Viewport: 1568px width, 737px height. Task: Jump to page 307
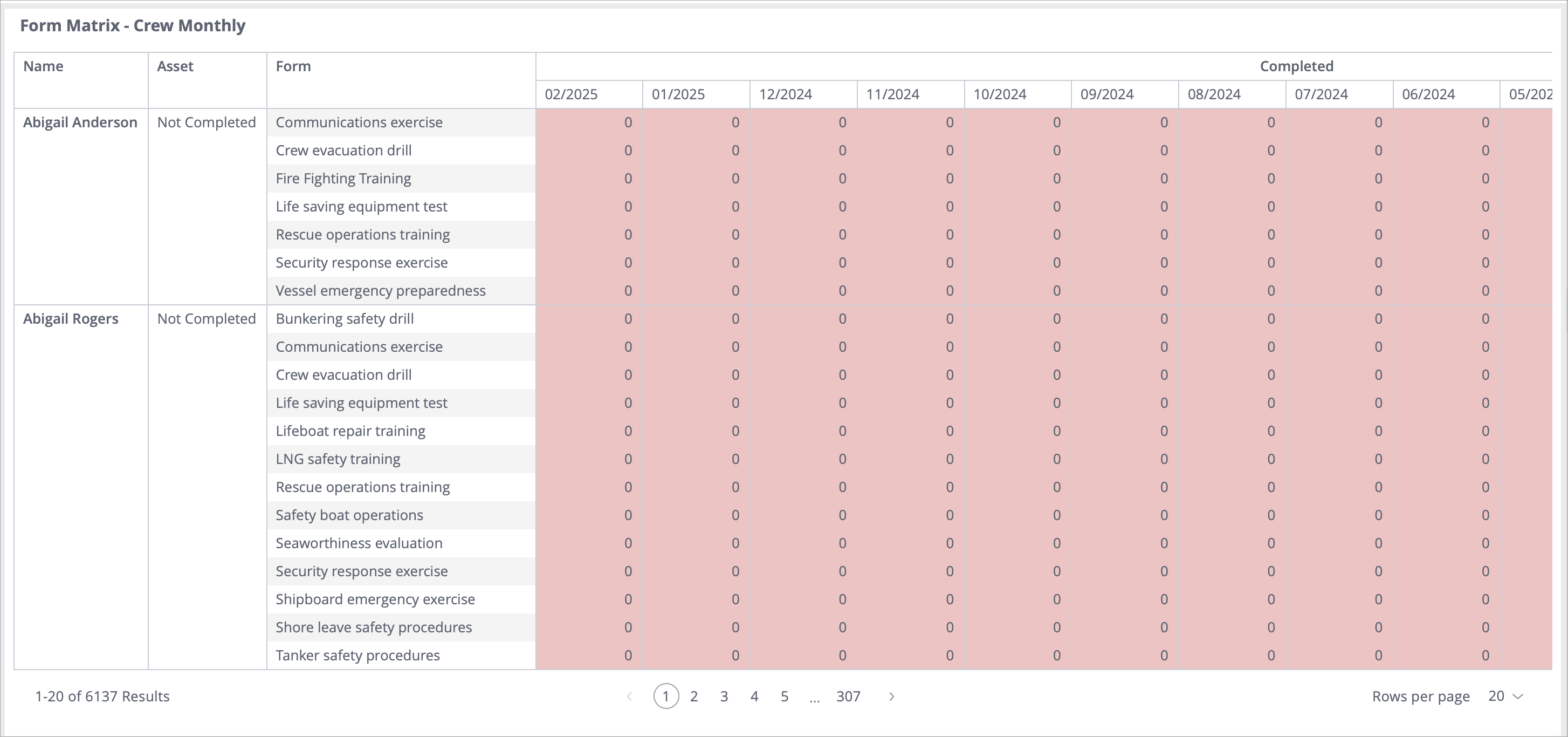click(849, 696)
